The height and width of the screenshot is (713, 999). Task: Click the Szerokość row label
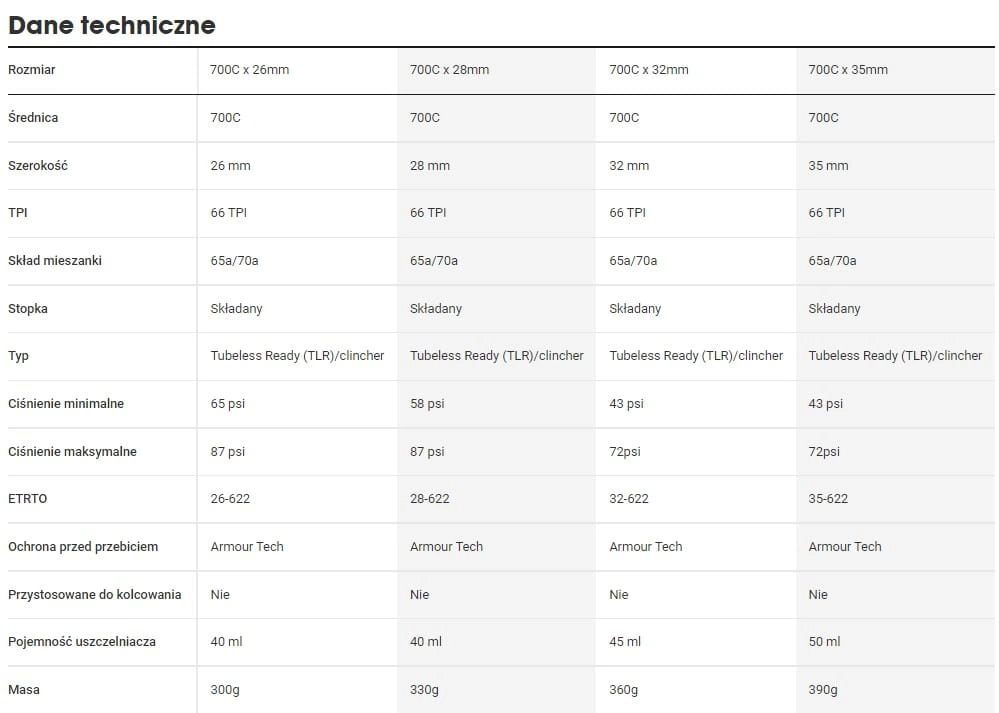coord(38,165)
